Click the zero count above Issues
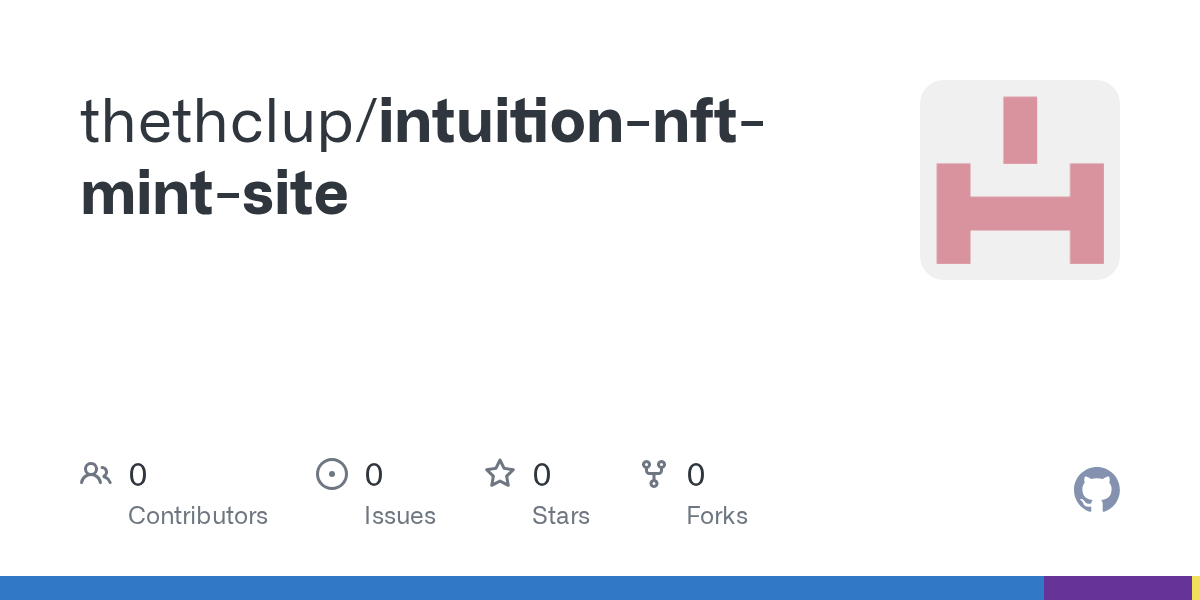Screen dimensions: 1200x600 [374, 475]
